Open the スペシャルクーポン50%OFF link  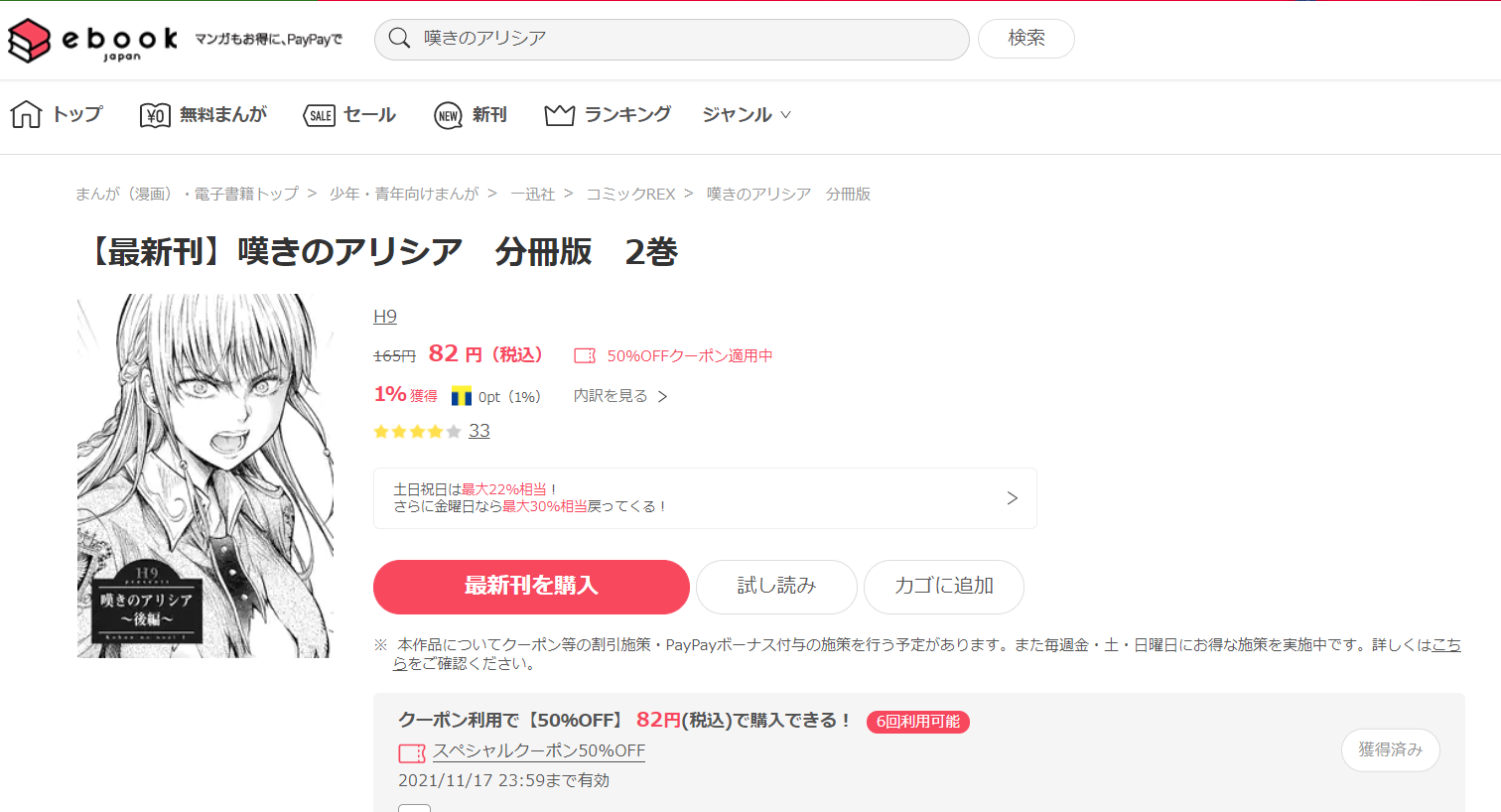tap(539, 751)
